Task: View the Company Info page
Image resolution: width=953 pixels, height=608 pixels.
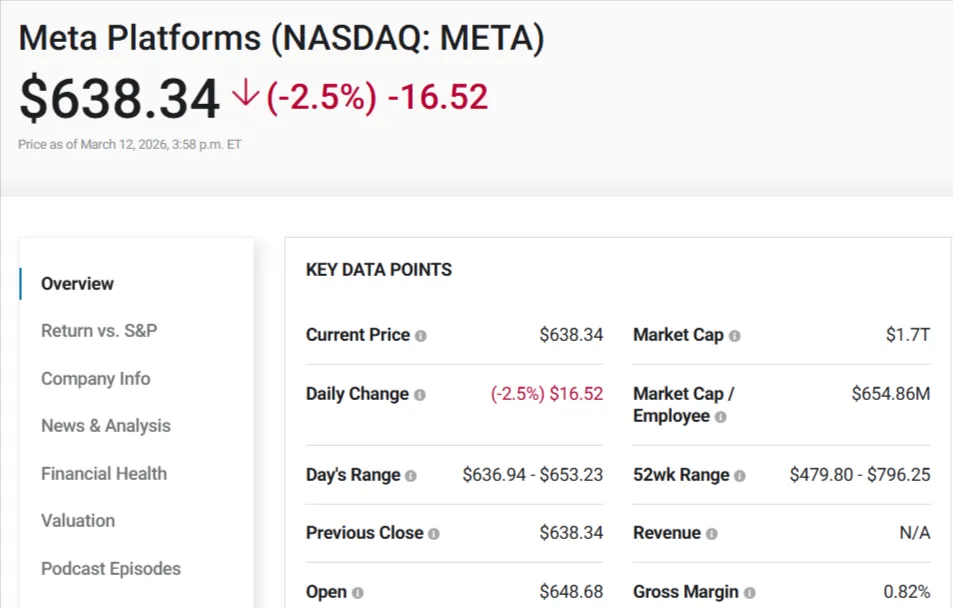Action: (x=96, y=378)
